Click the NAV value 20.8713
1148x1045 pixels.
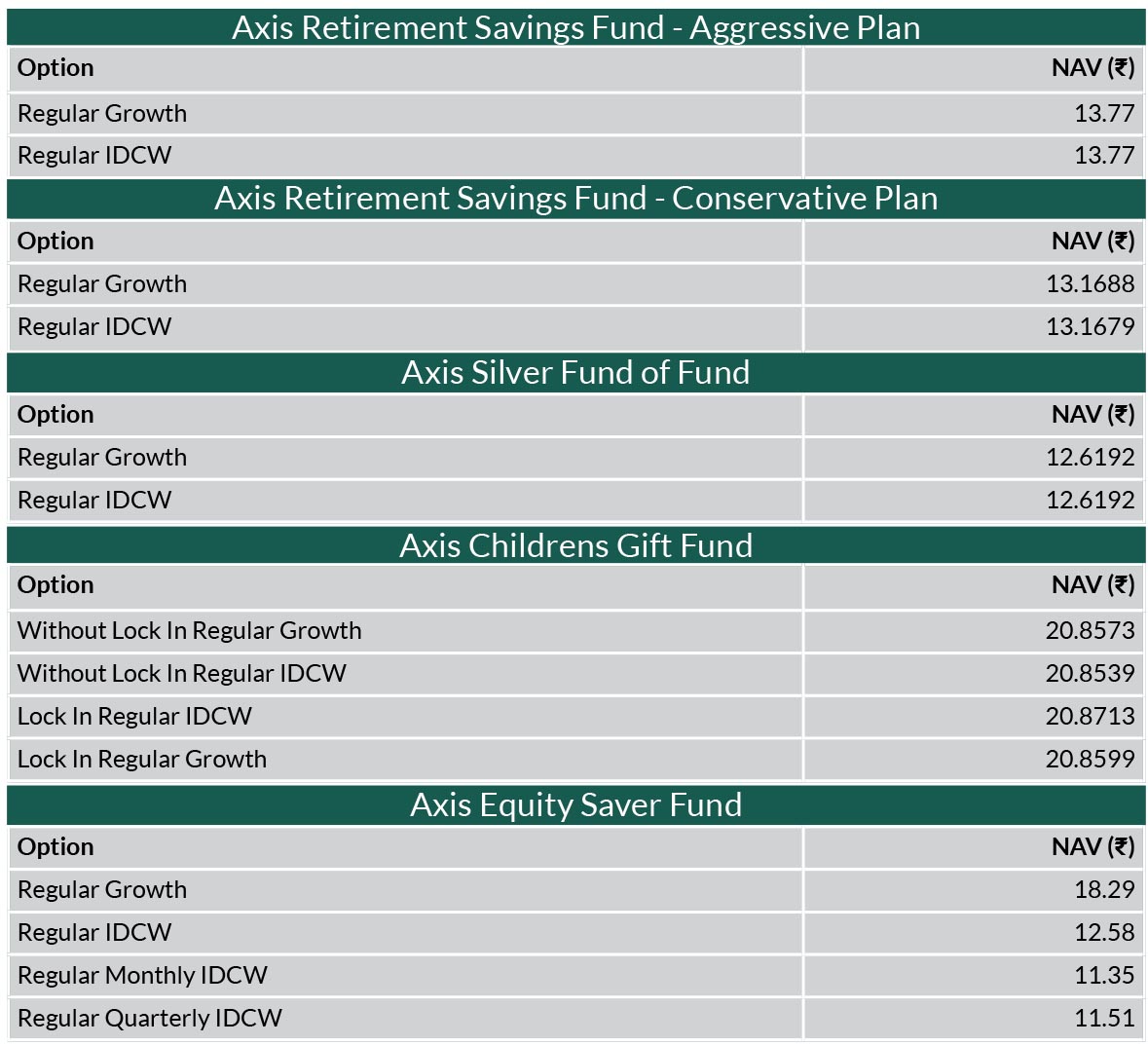tap(1091, 716)
